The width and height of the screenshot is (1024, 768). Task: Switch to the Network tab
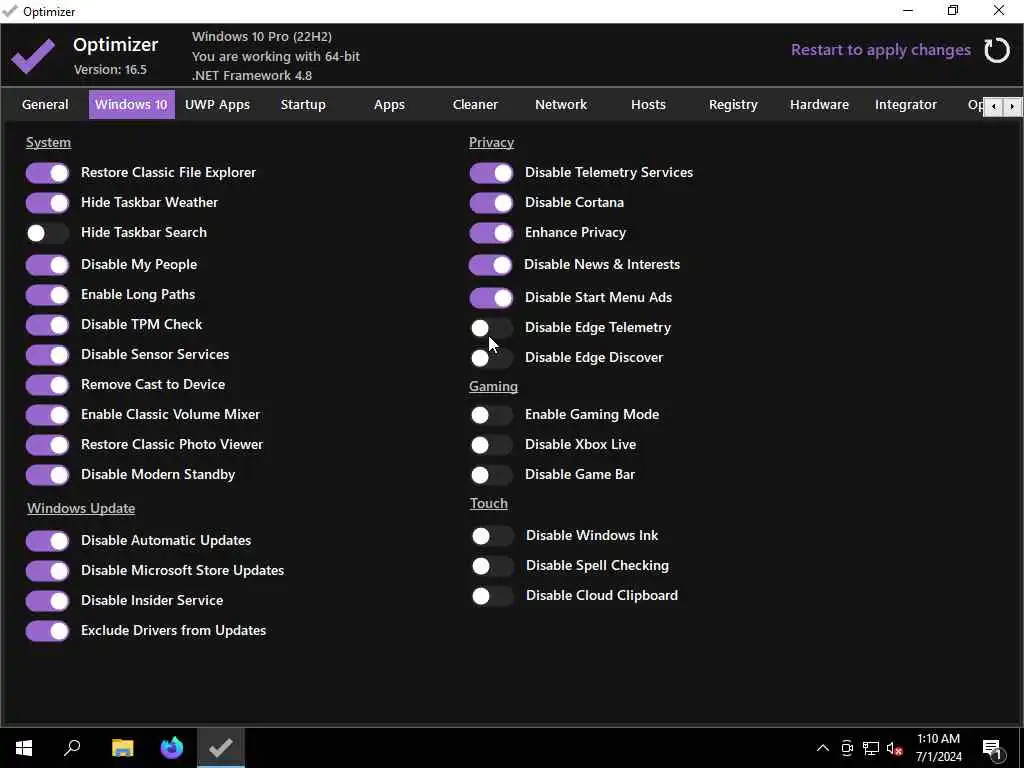pyautogui.click(x=561, y=104)
